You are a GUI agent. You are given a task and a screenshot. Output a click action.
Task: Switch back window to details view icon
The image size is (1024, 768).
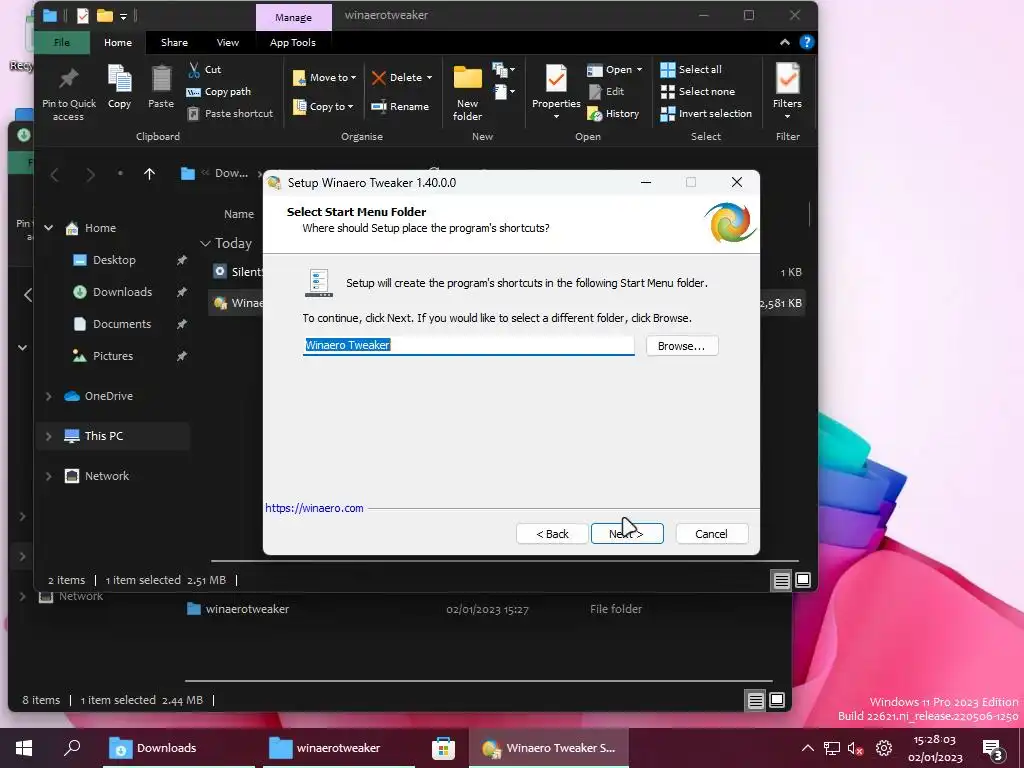pos(756,700)
